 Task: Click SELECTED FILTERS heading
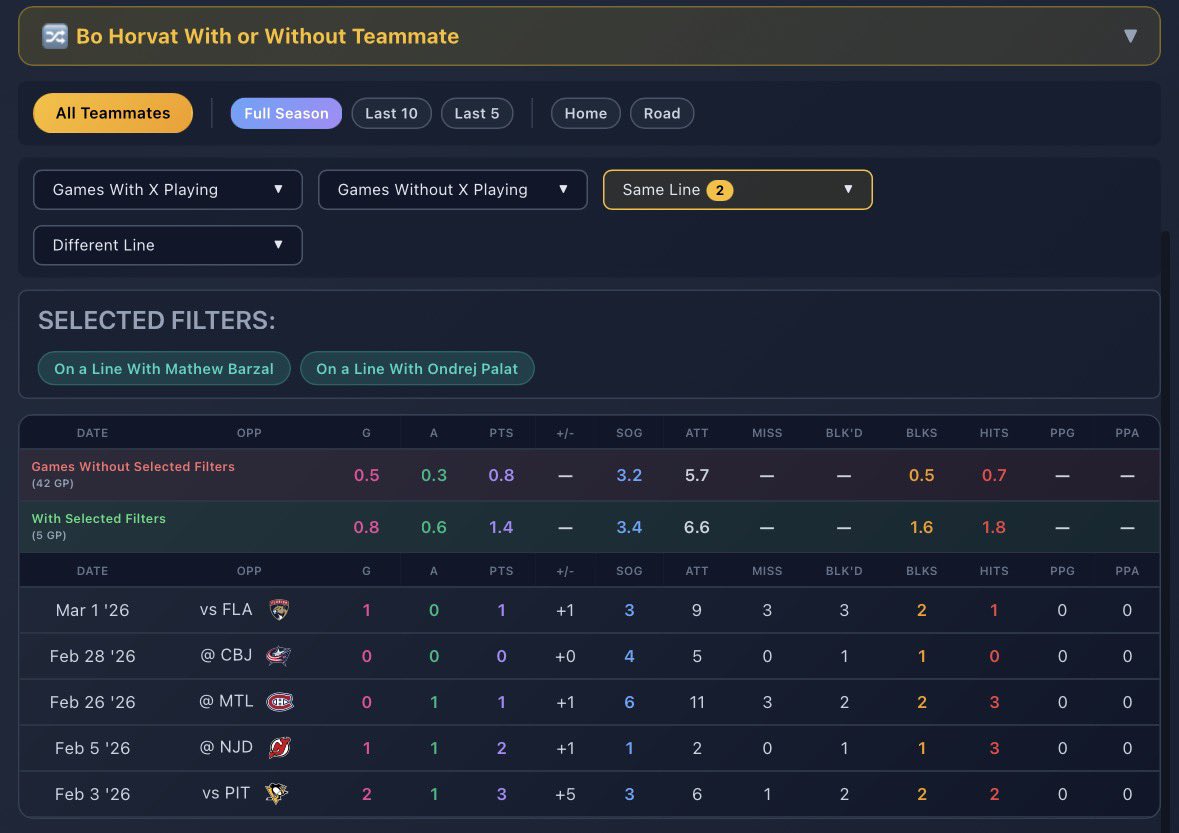click(156, 320)
